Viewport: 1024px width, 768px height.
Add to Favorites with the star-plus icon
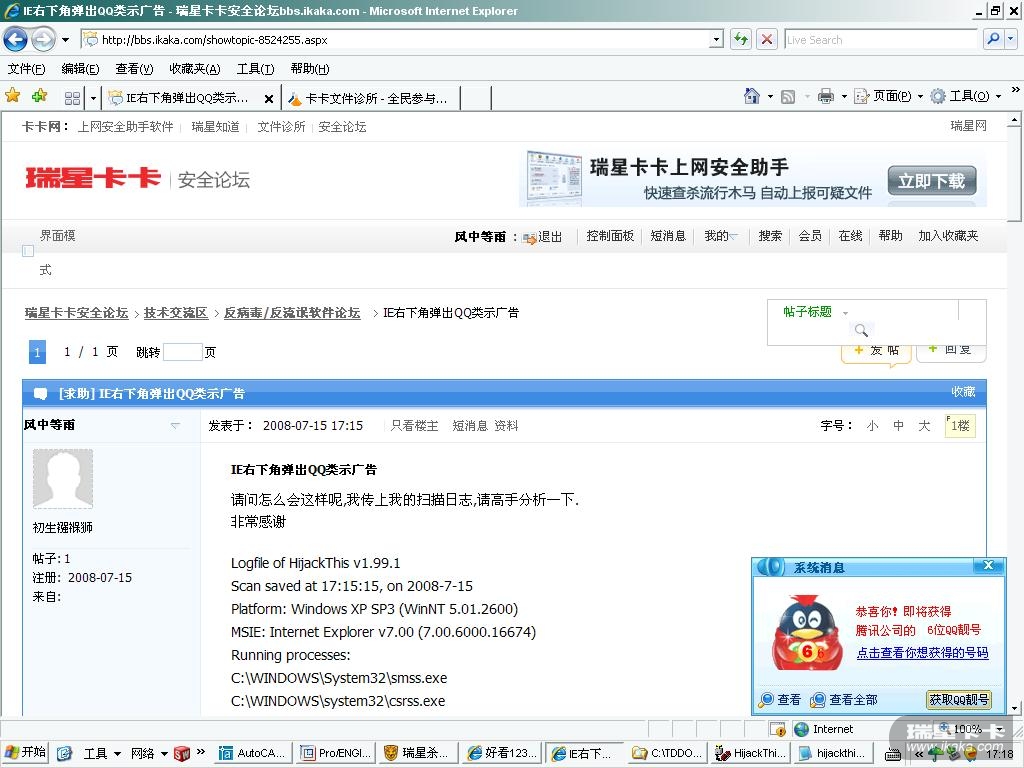click(39, 96)
